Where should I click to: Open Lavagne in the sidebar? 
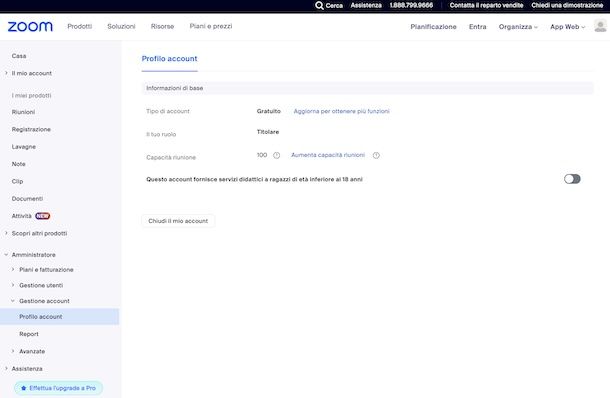(x=24, y=147)
